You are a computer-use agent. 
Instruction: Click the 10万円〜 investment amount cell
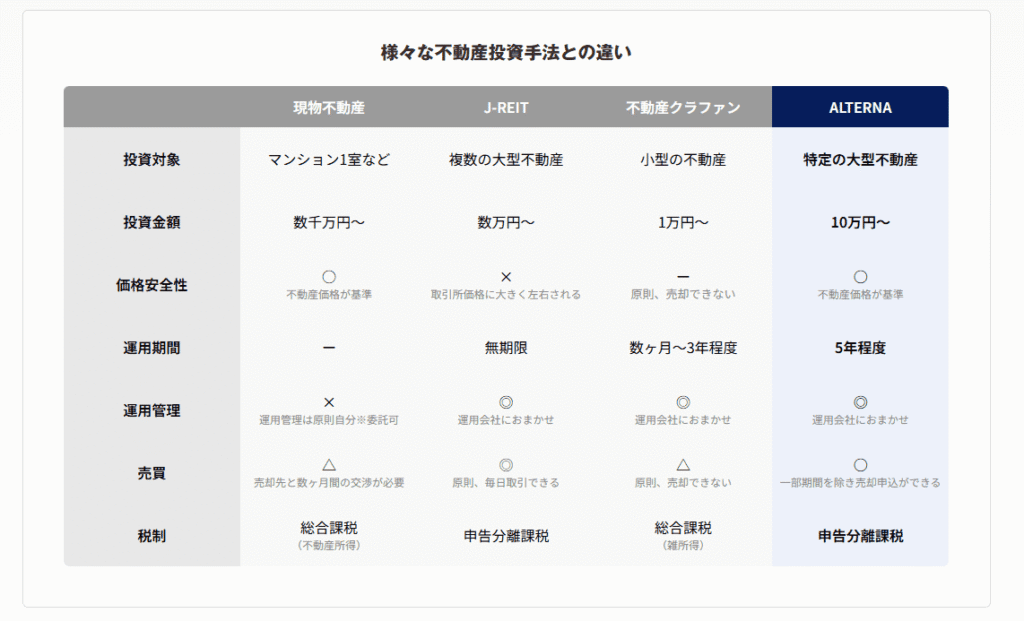(x=860, y=223)
